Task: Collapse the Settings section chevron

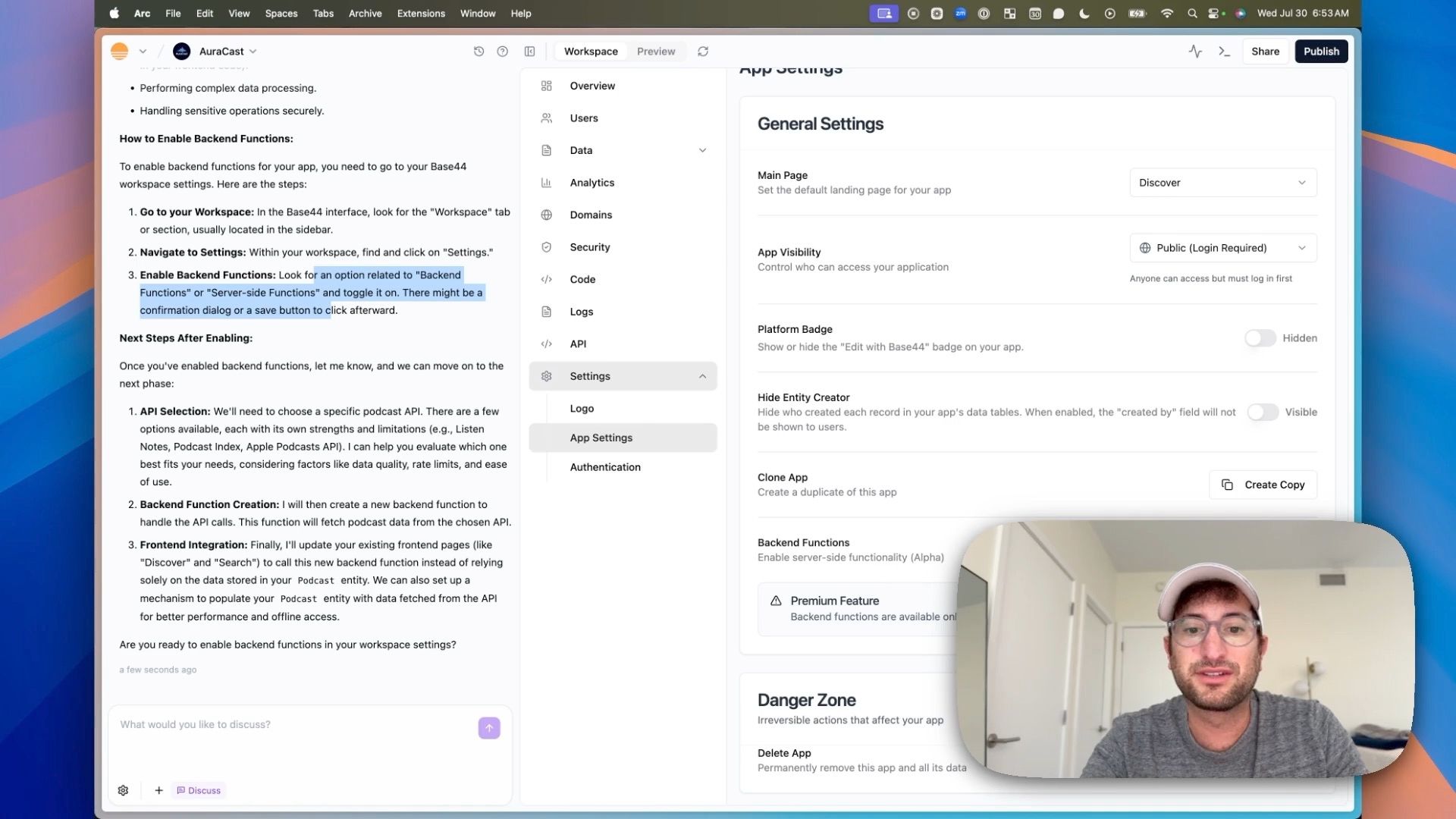Action: pyautogui.click(x=702, y=376)
